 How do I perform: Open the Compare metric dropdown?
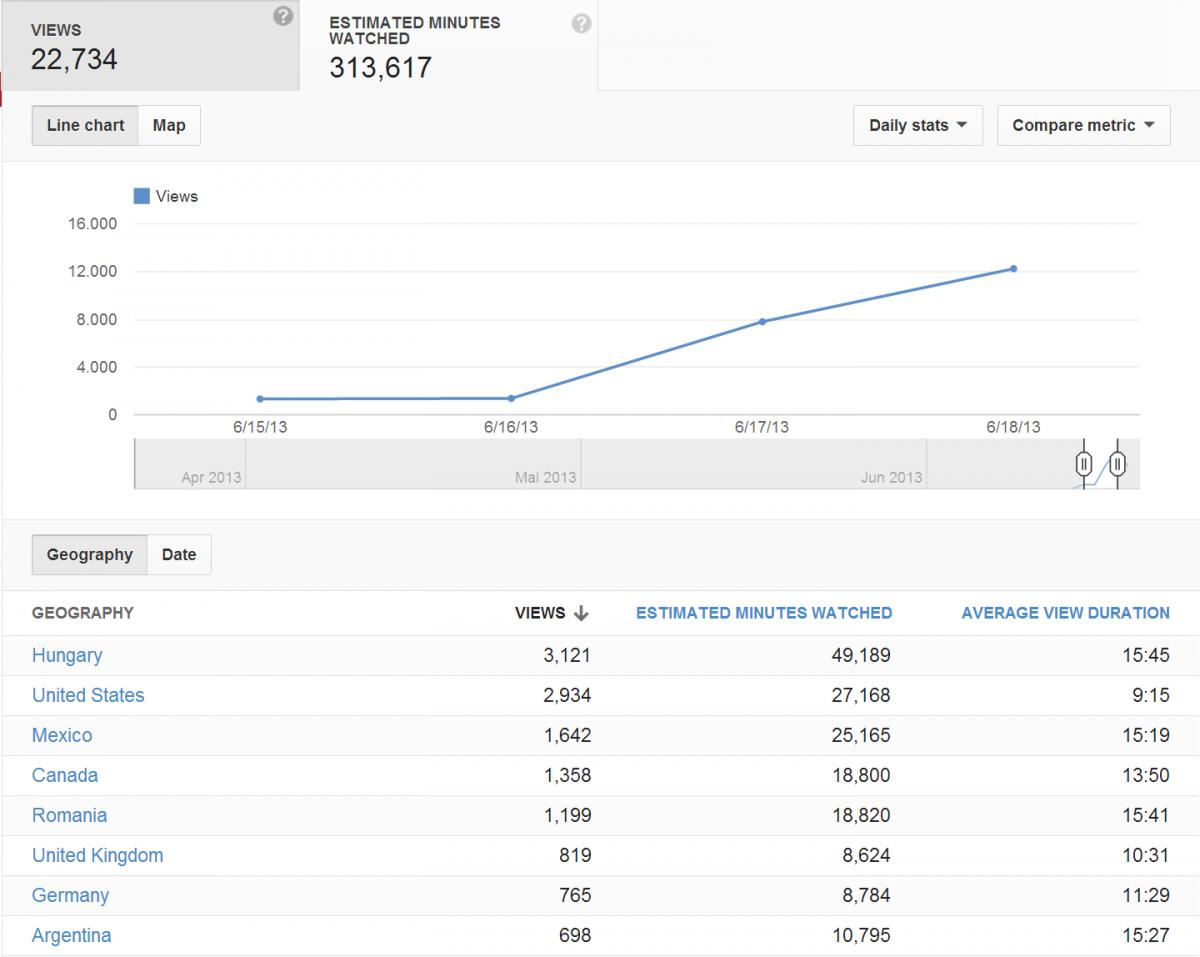(x=1083, y=125)
